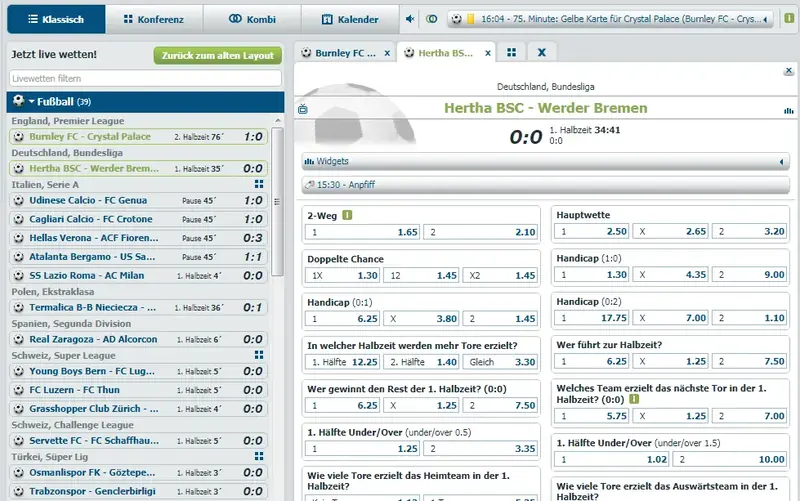Click the grid layout icon tab
The height and width of the screenshot is (501, 800).
512,53
